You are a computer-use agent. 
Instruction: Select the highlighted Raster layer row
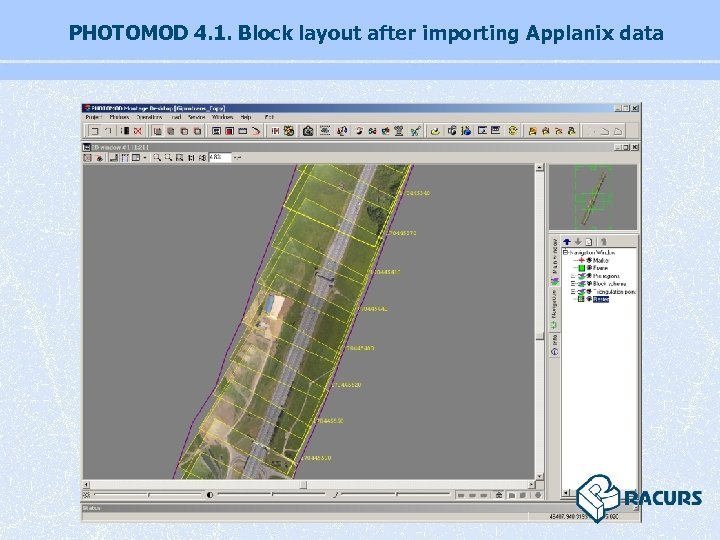coord(601,299)
